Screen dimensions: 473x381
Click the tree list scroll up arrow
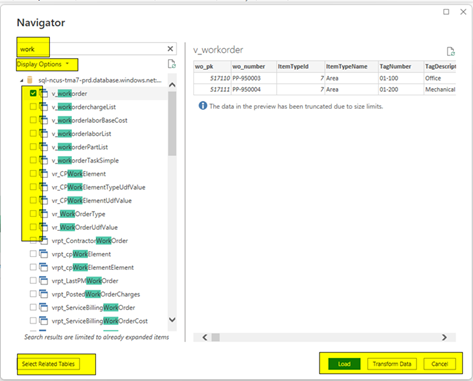(x=172, y=85)
